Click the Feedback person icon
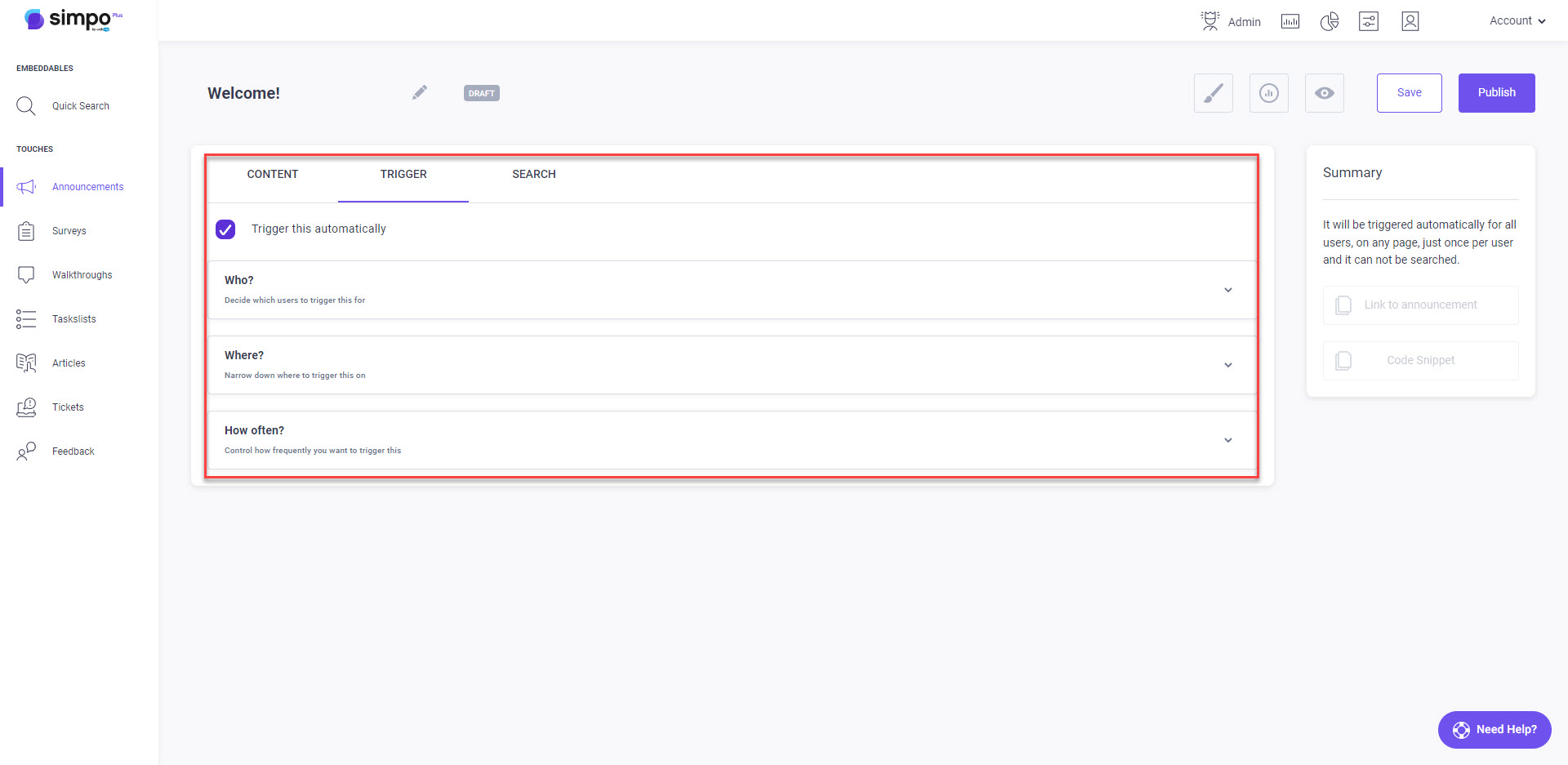The width and height of the screenshot is (1568, 765). (x=26, y=451)
